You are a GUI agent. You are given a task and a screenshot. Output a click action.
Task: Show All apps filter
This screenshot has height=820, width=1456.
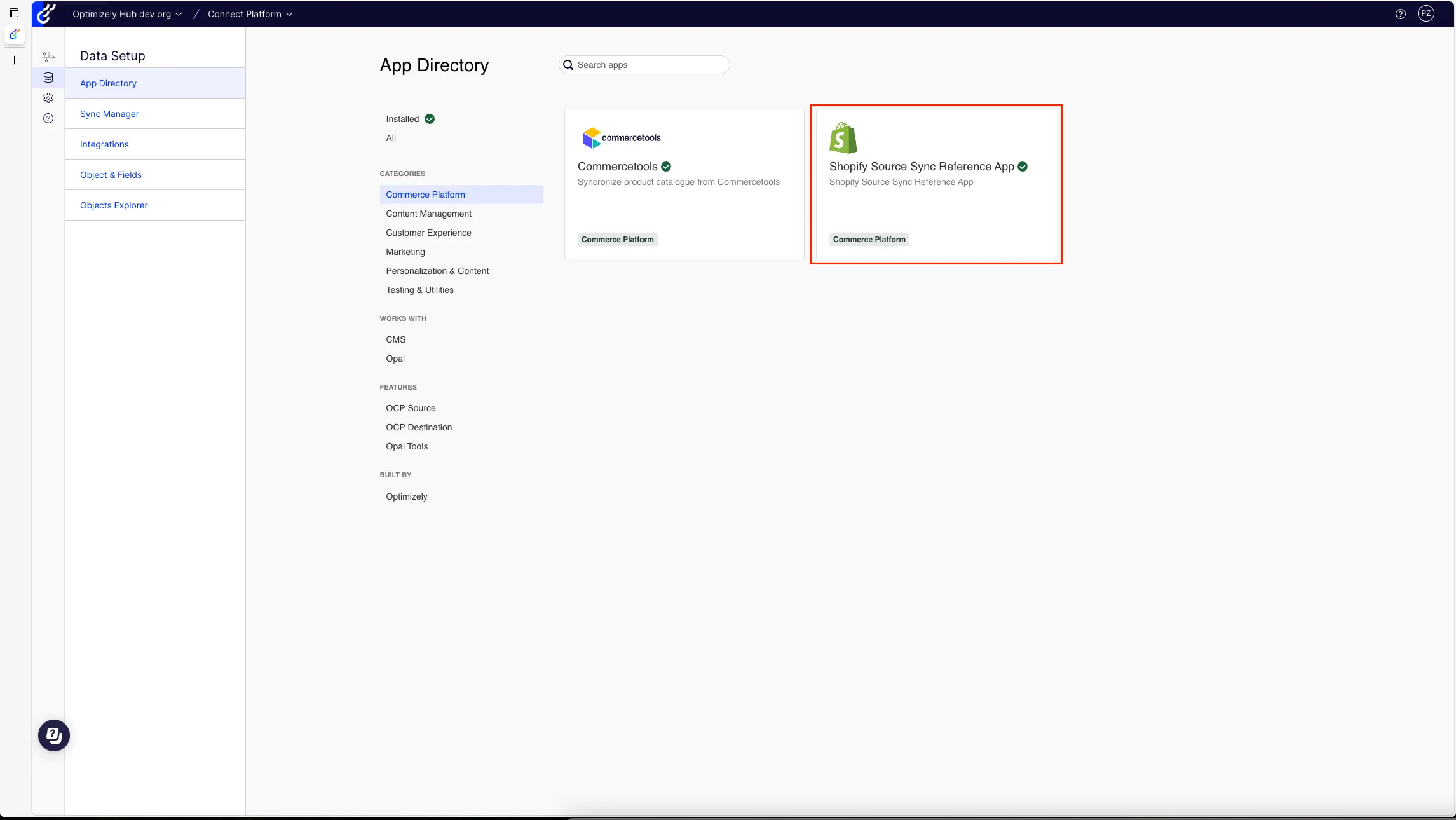(x=391, y=138)
